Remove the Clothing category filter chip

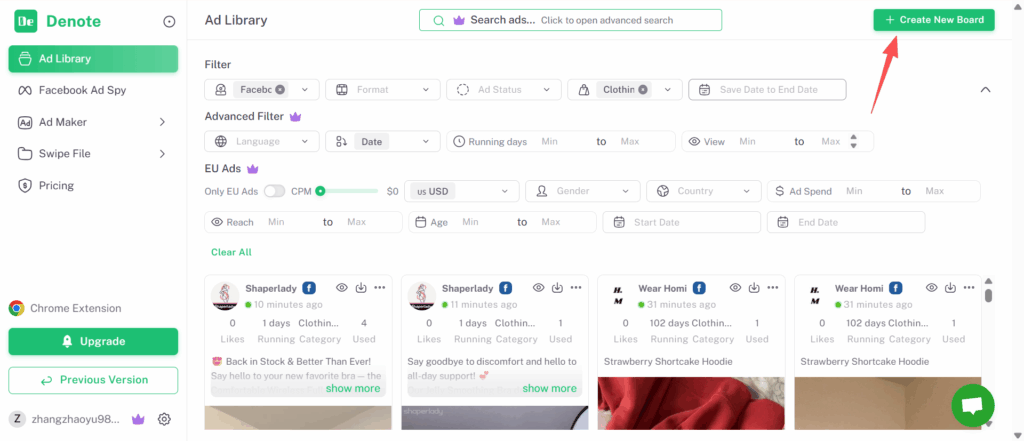click(643, 89)
